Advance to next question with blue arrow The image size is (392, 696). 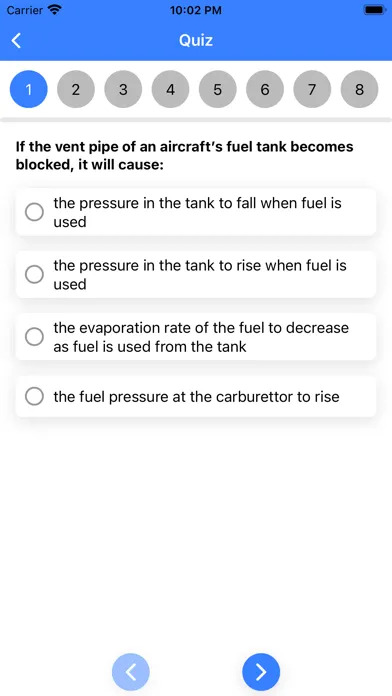[x=261, y=672]
